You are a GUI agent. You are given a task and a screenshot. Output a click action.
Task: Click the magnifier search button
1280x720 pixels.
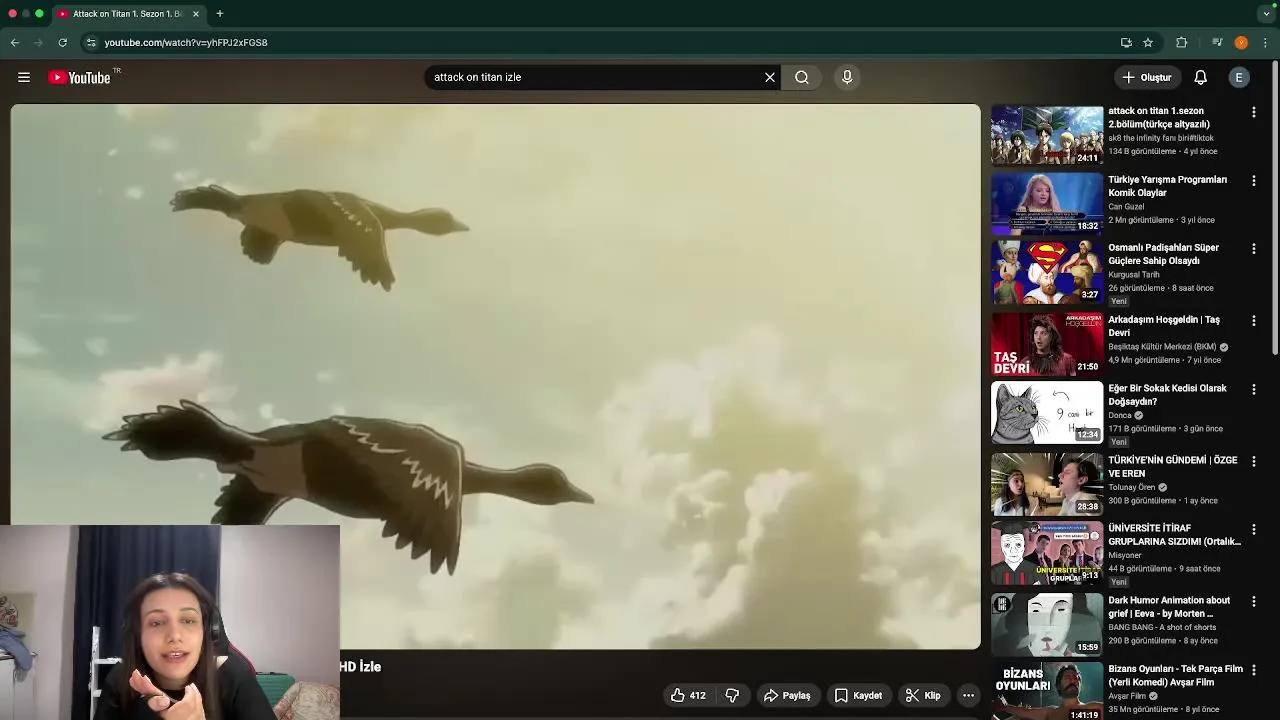pyautogui.click(x=802, y=77)
